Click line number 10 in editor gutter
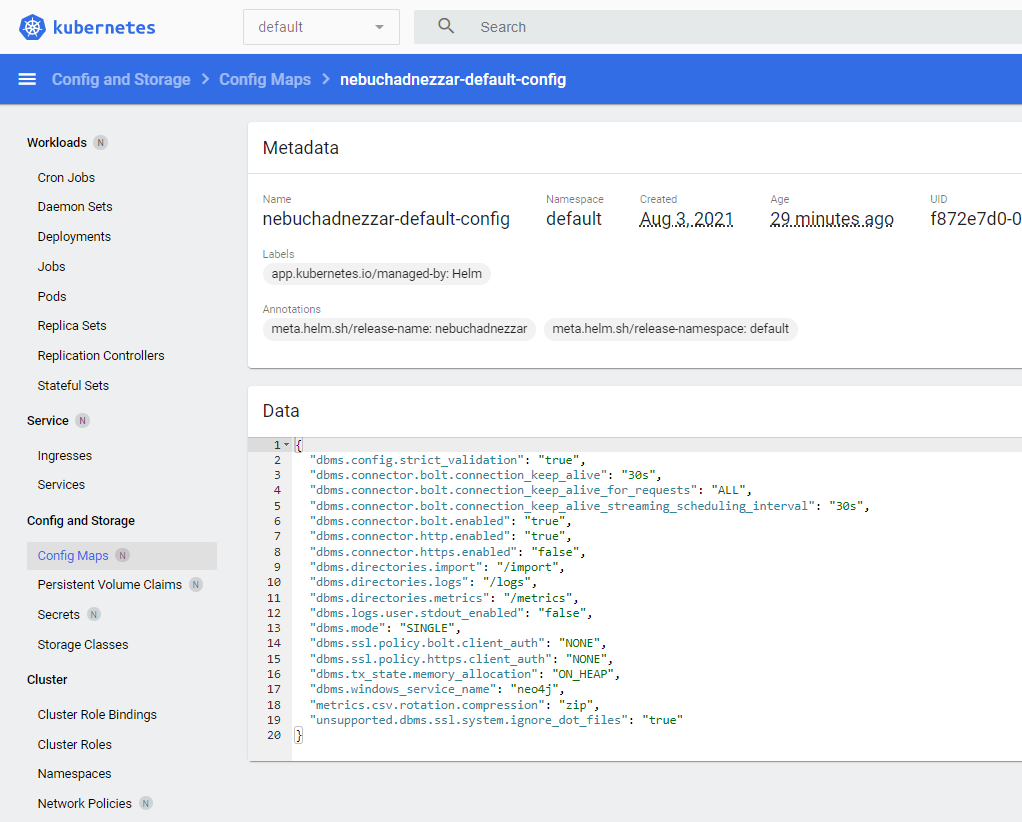 [274, 582]
